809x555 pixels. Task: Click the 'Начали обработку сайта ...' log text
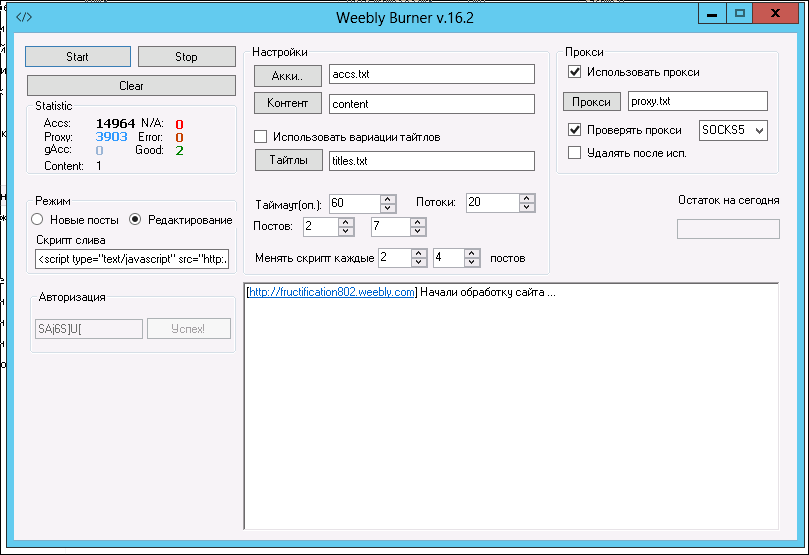point(488,292)
